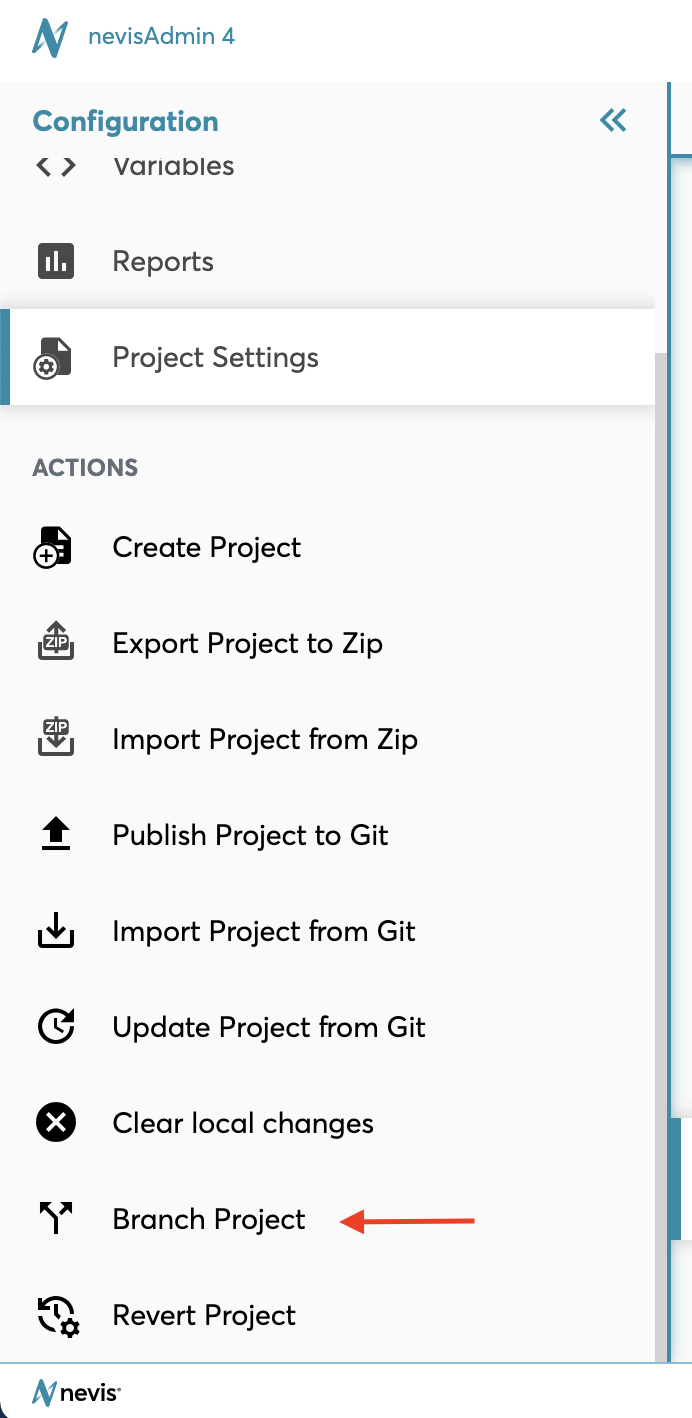Image resolution: width=692 pixels, height=1418 pixels.
Task: Open the Reports menu item
Action: 163,262
